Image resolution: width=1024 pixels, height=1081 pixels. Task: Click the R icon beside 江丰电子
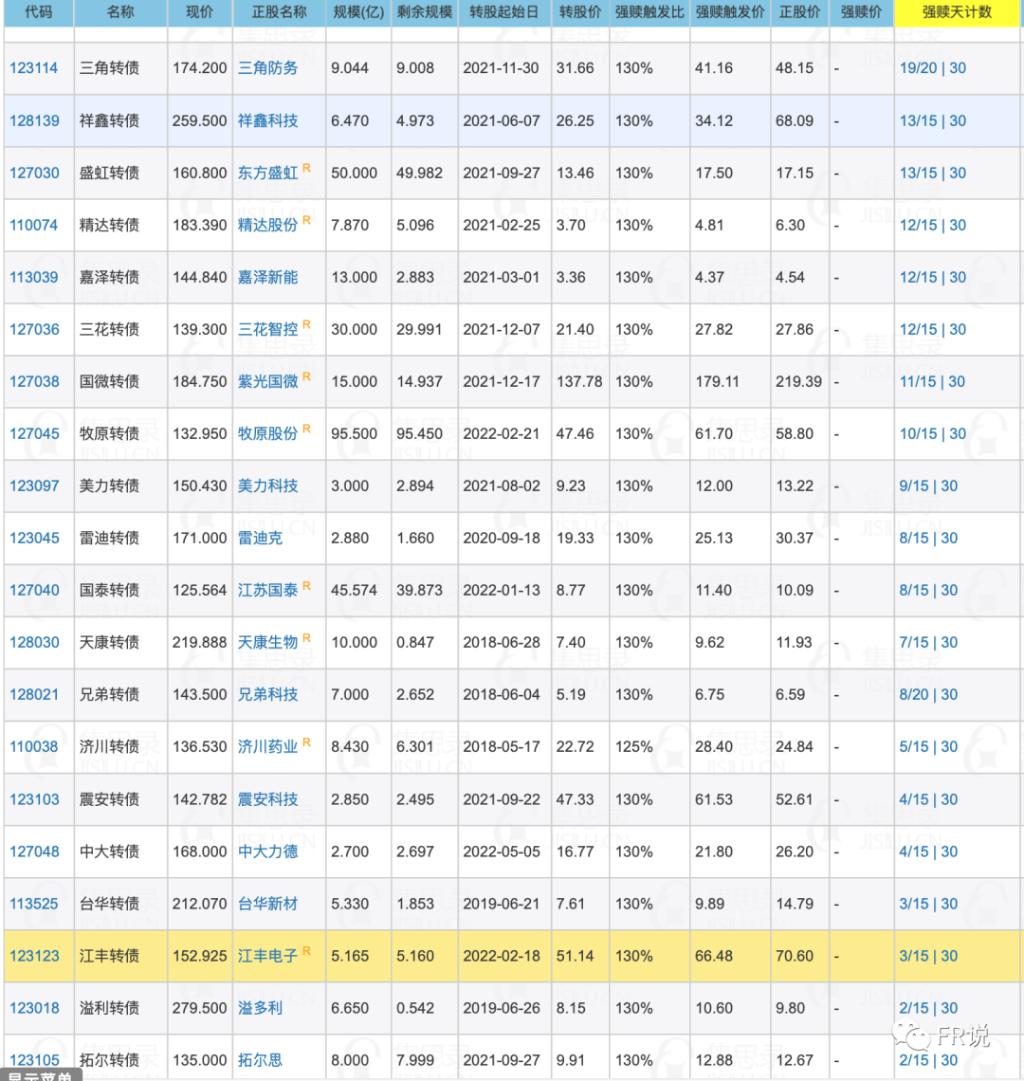[307, 951]
